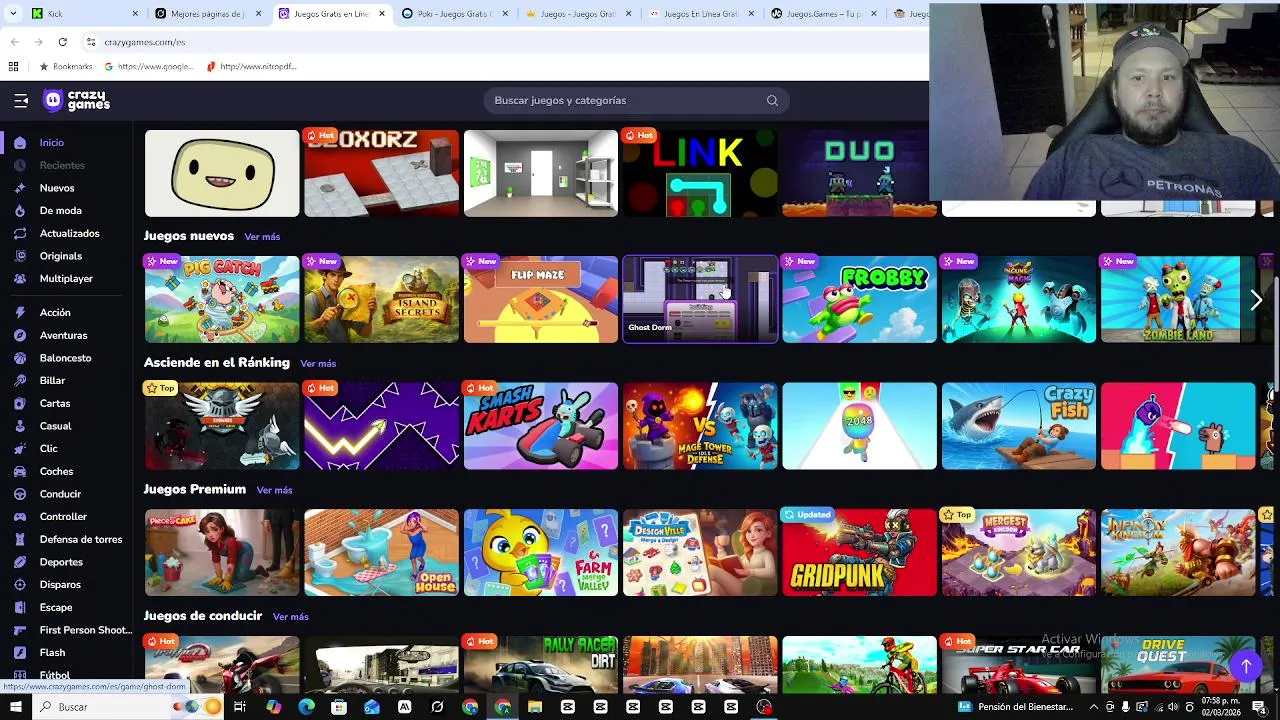
Task: Click the Conducir category icon
Action: point(20,494)
